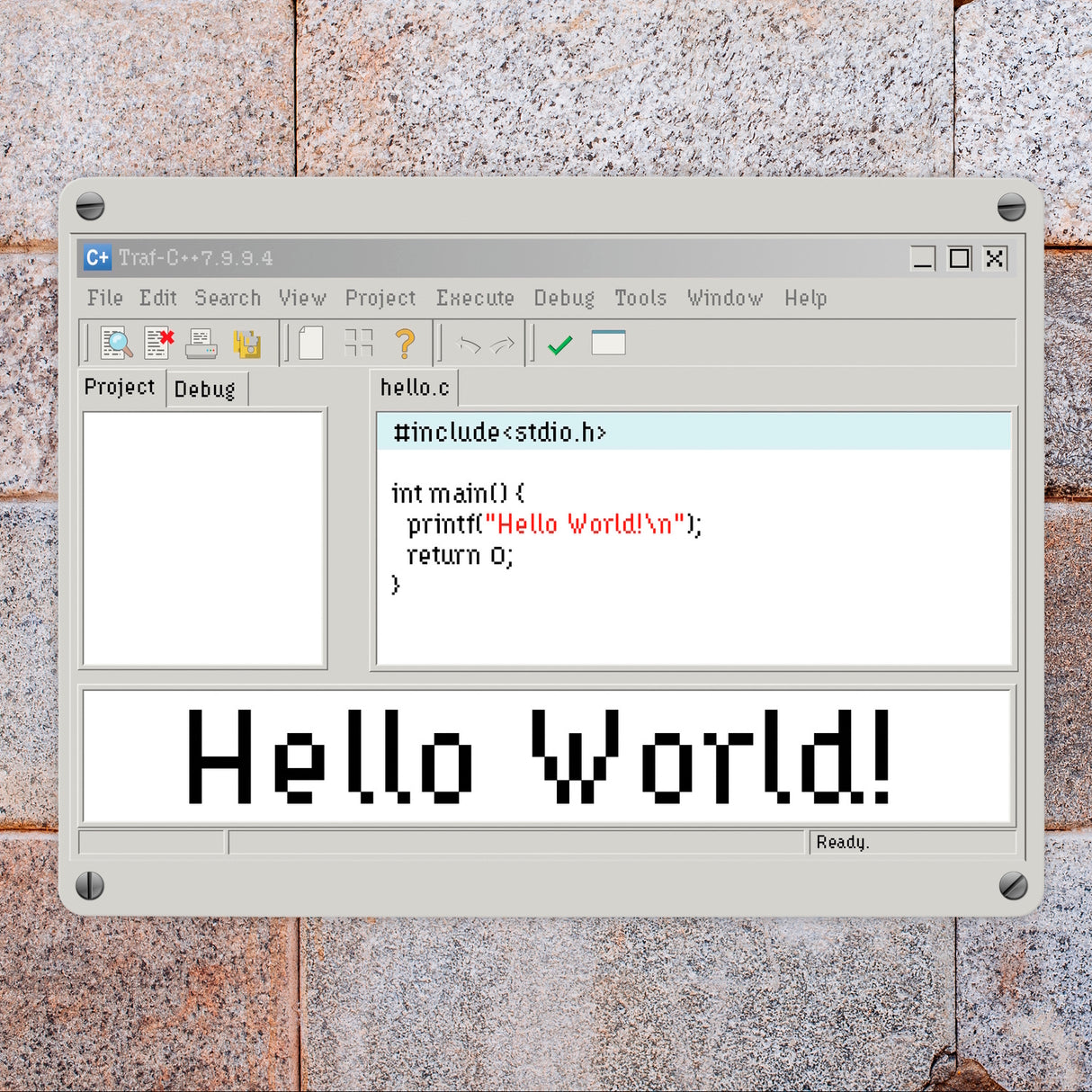The height and width of the screenshot is (1092, 1092).
Task: Click the redo arrow icon
Action: (x=502, y=345)
